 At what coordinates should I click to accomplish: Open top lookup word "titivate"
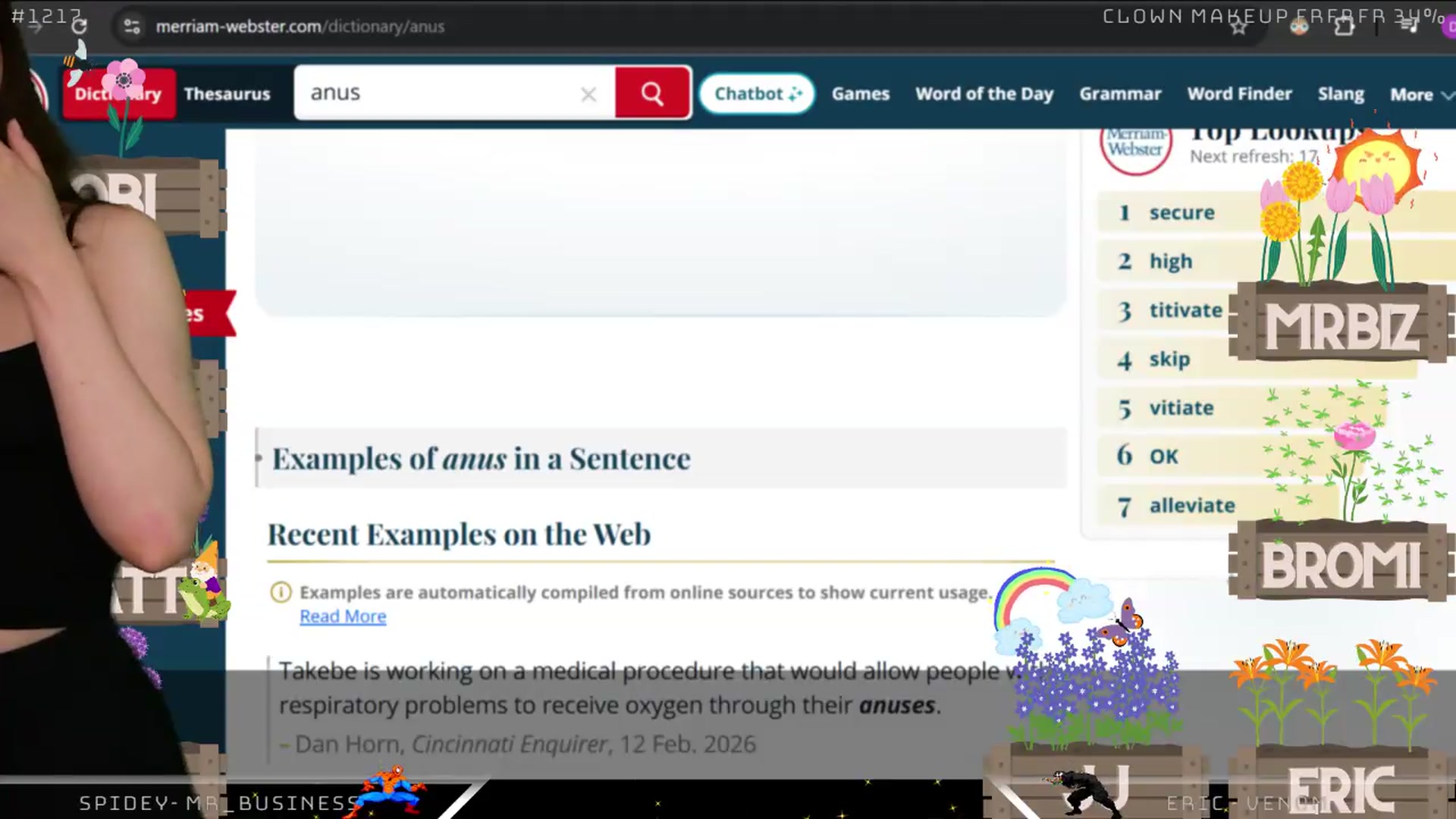[1185, 310]
